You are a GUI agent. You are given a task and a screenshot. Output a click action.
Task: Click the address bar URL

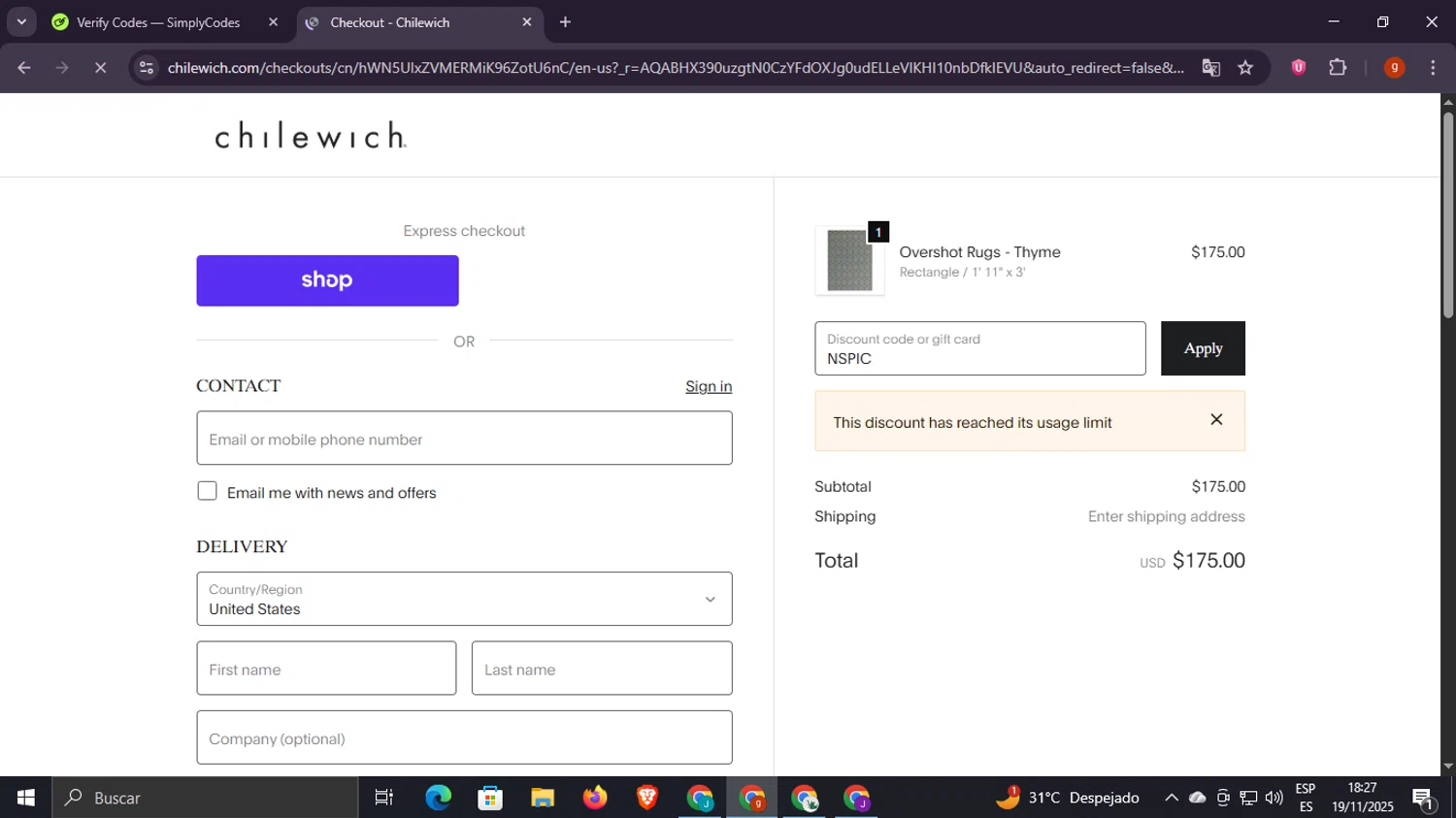[x=676, y=68]
